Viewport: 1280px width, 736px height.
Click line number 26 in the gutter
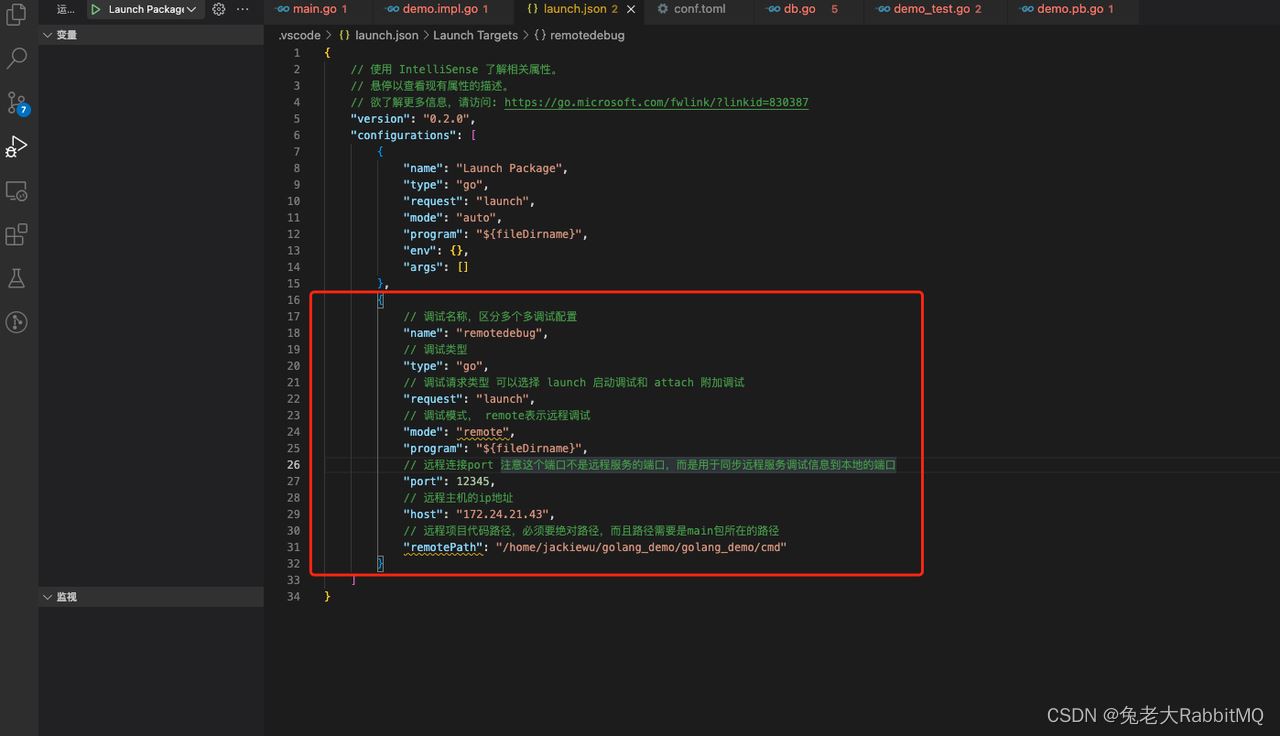[x=293, y=464]
